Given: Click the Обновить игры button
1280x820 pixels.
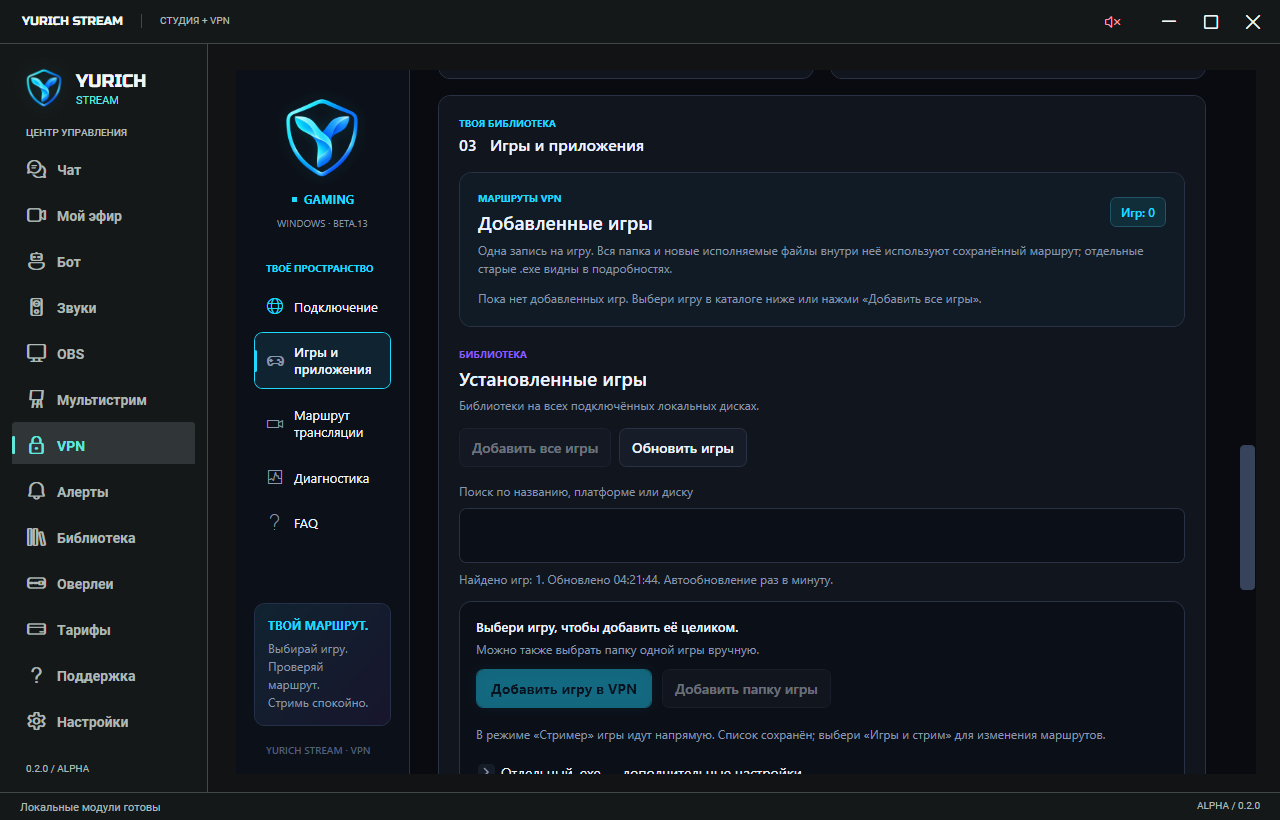Looking at the screenshot, I should (683, 448).
